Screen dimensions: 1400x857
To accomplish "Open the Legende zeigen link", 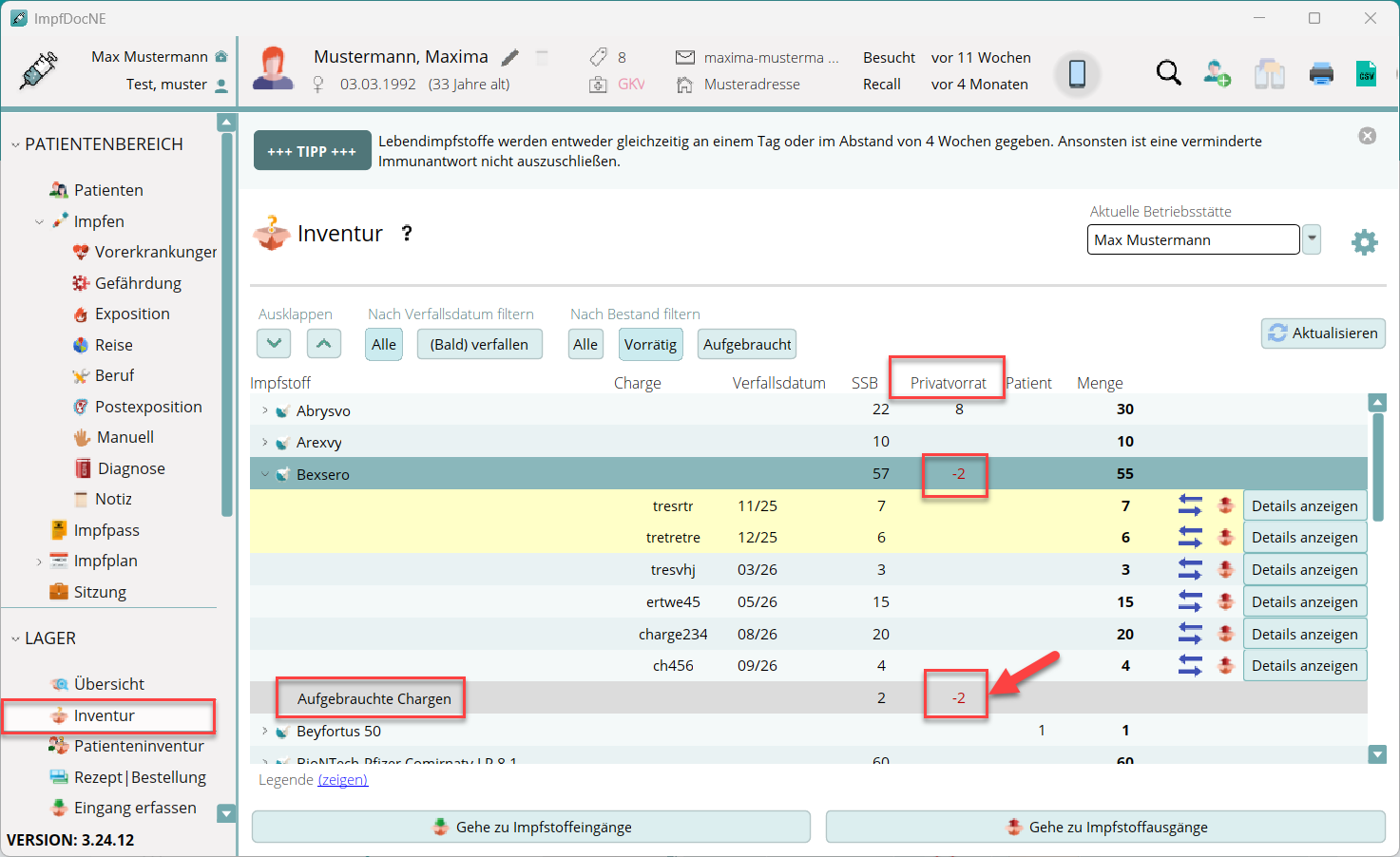I will point(342,780).
